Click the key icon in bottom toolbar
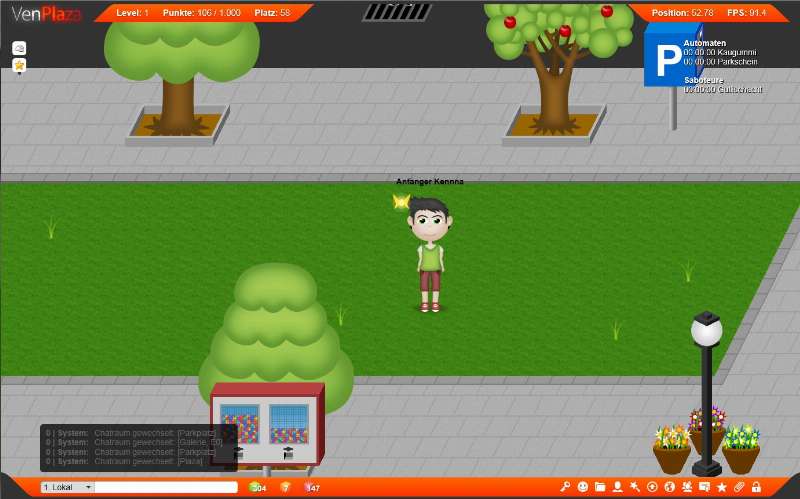Image resolution: width=800 pixels, height=499 pixels. [565, 487]
